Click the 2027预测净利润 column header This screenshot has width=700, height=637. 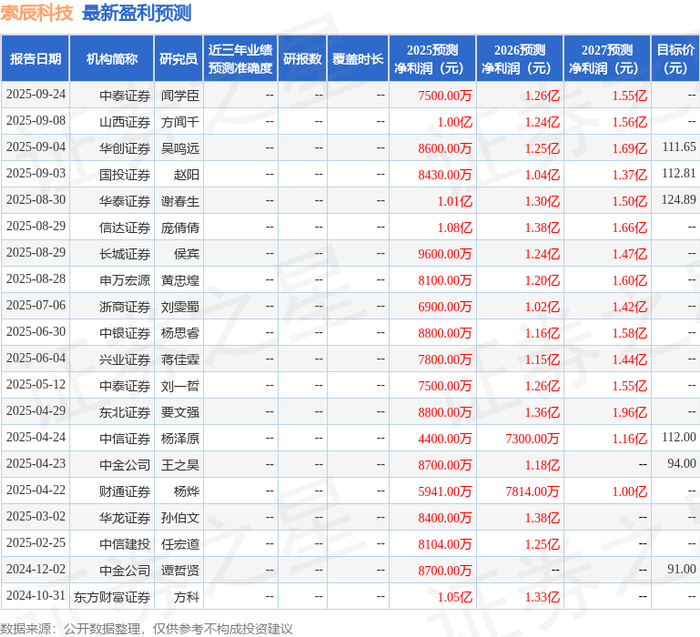pos(607,59)
